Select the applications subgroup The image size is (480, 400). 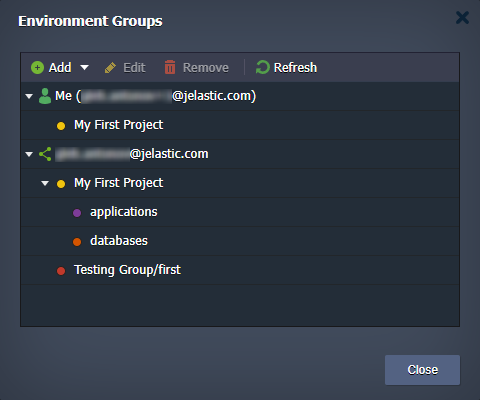[240, 212]
